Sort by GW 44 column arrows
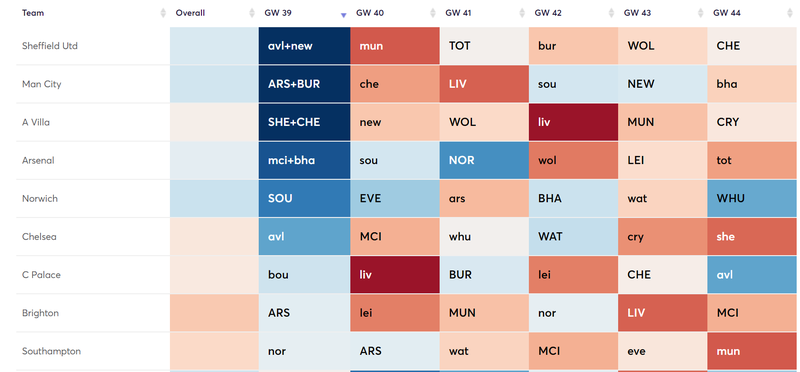 tap(791, 13)
